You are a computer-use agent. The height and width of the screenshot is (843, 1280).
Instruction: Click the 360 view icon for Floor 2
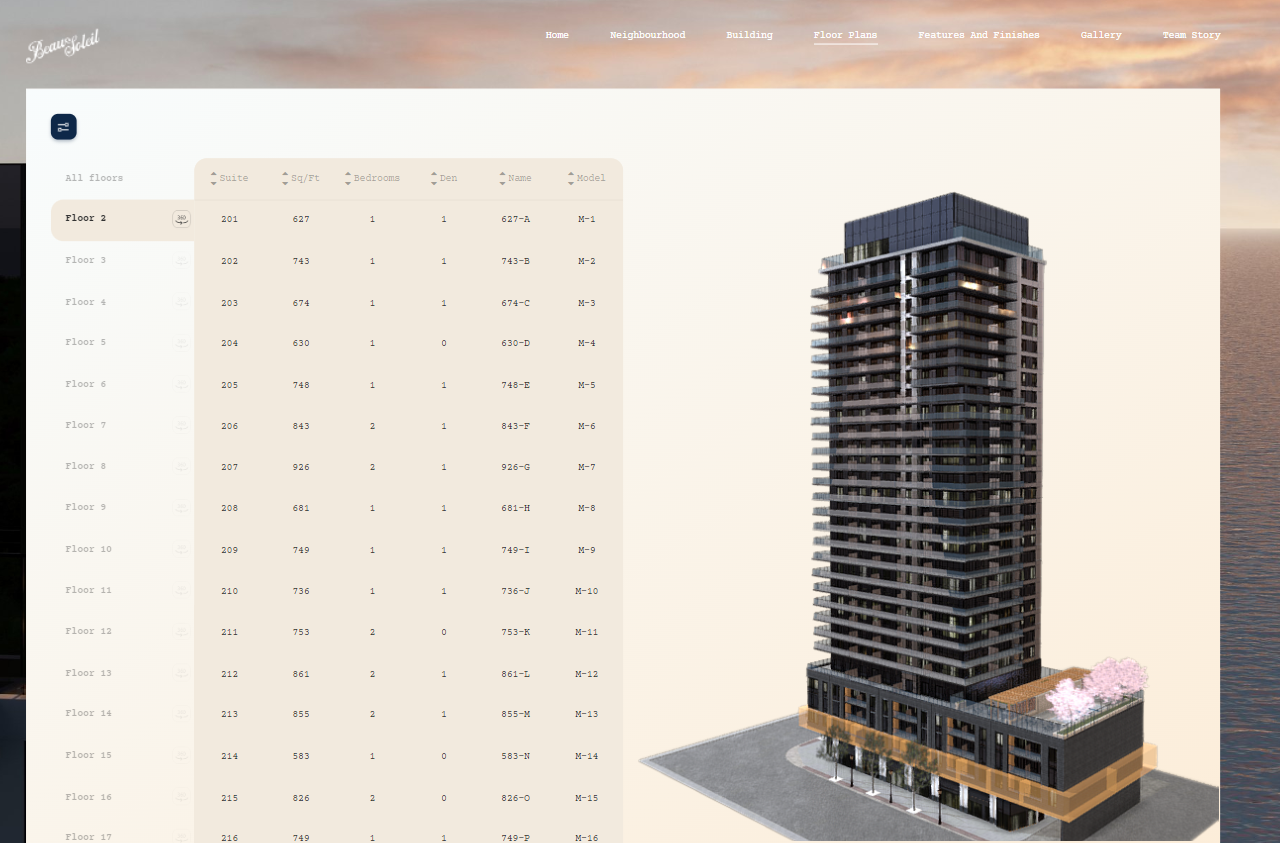point(181,219)
